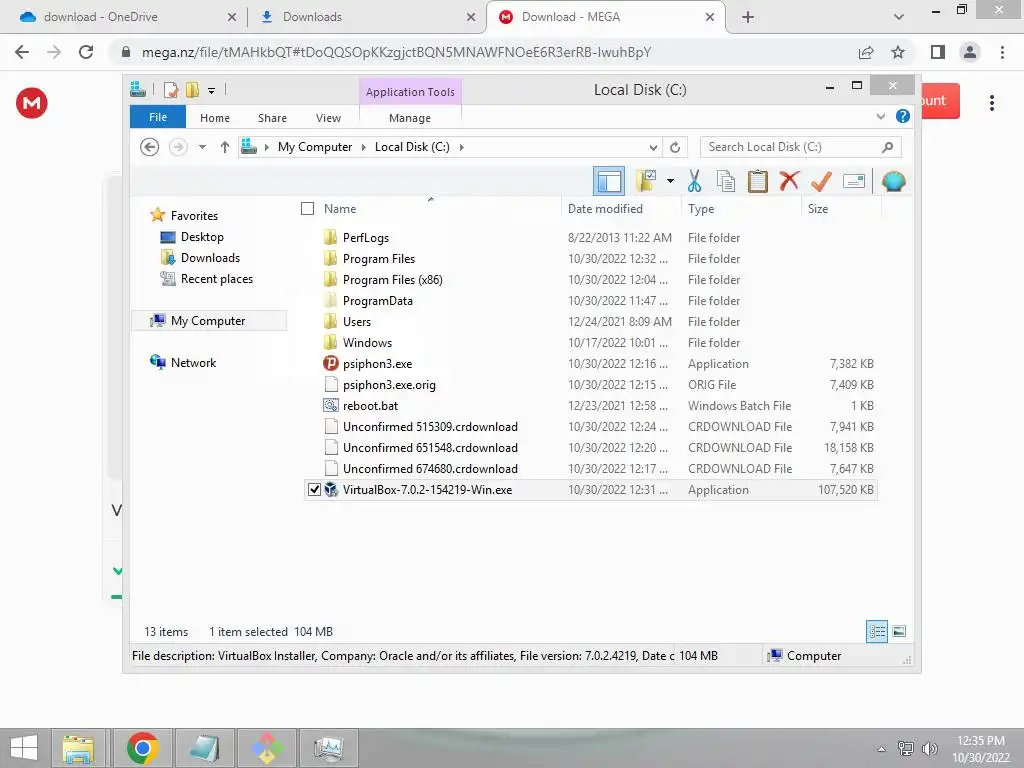Click the red X Delete icon

pos(789,180)
